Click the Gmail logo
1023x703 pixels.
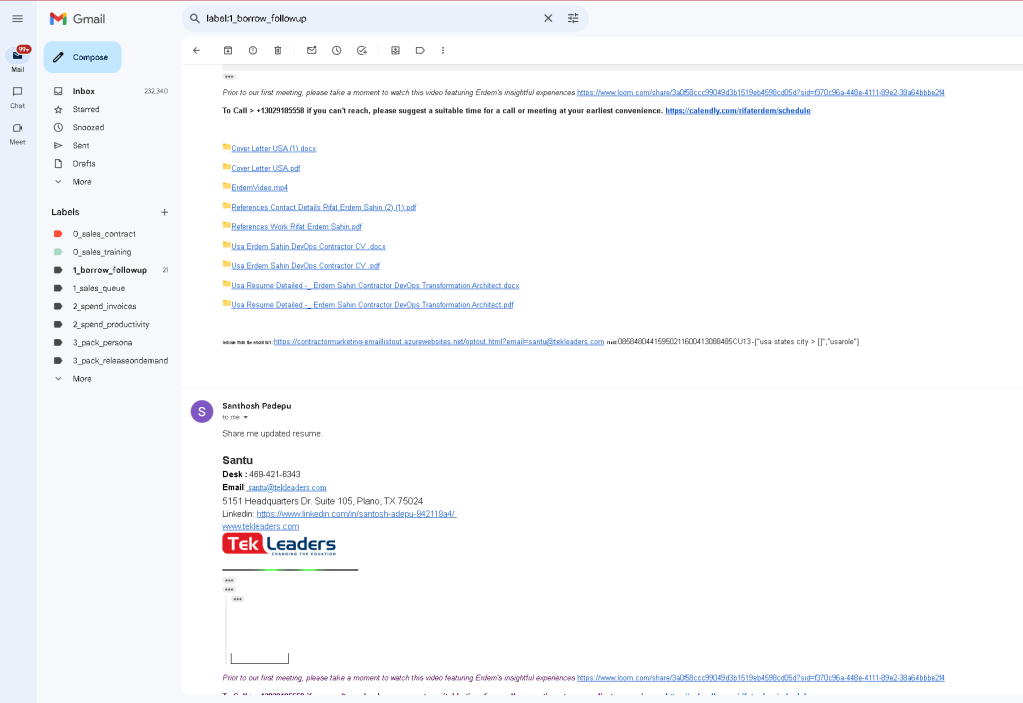[x=77, y=19]
